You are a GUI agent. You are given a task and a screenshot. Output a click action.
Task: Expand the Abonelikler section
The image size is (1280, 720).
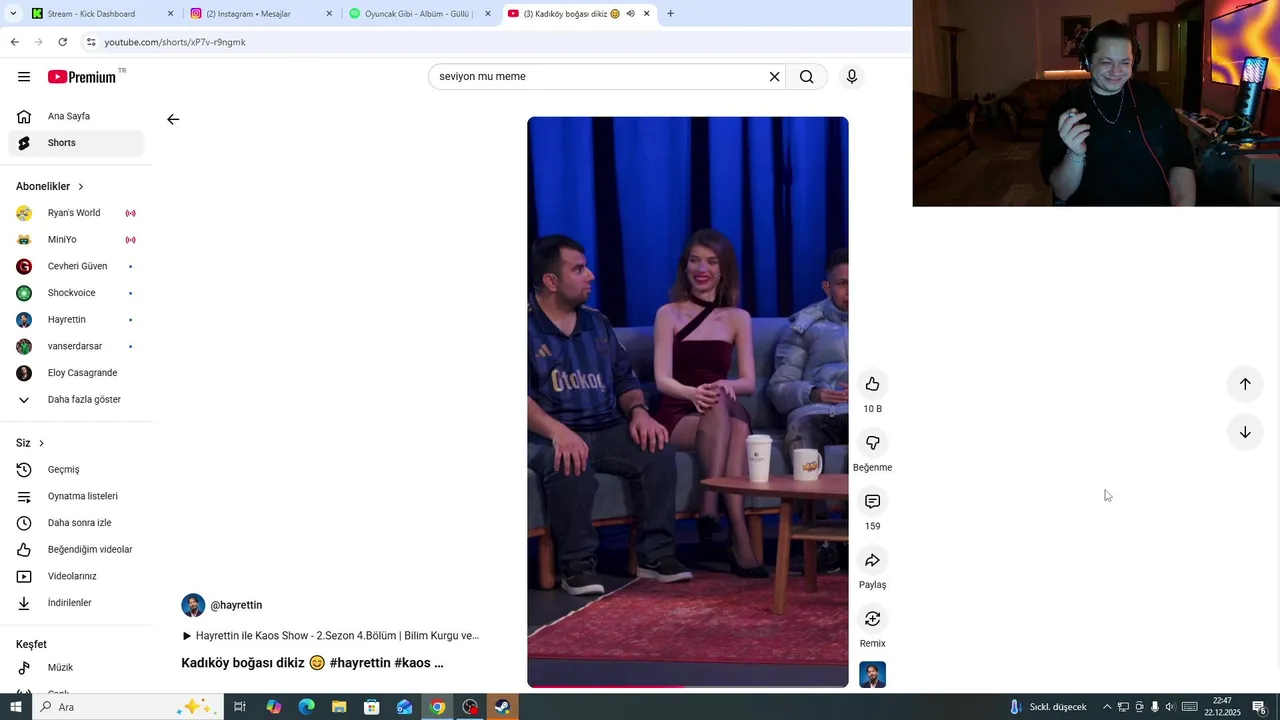pyautogui.click(x=50, y=186)
